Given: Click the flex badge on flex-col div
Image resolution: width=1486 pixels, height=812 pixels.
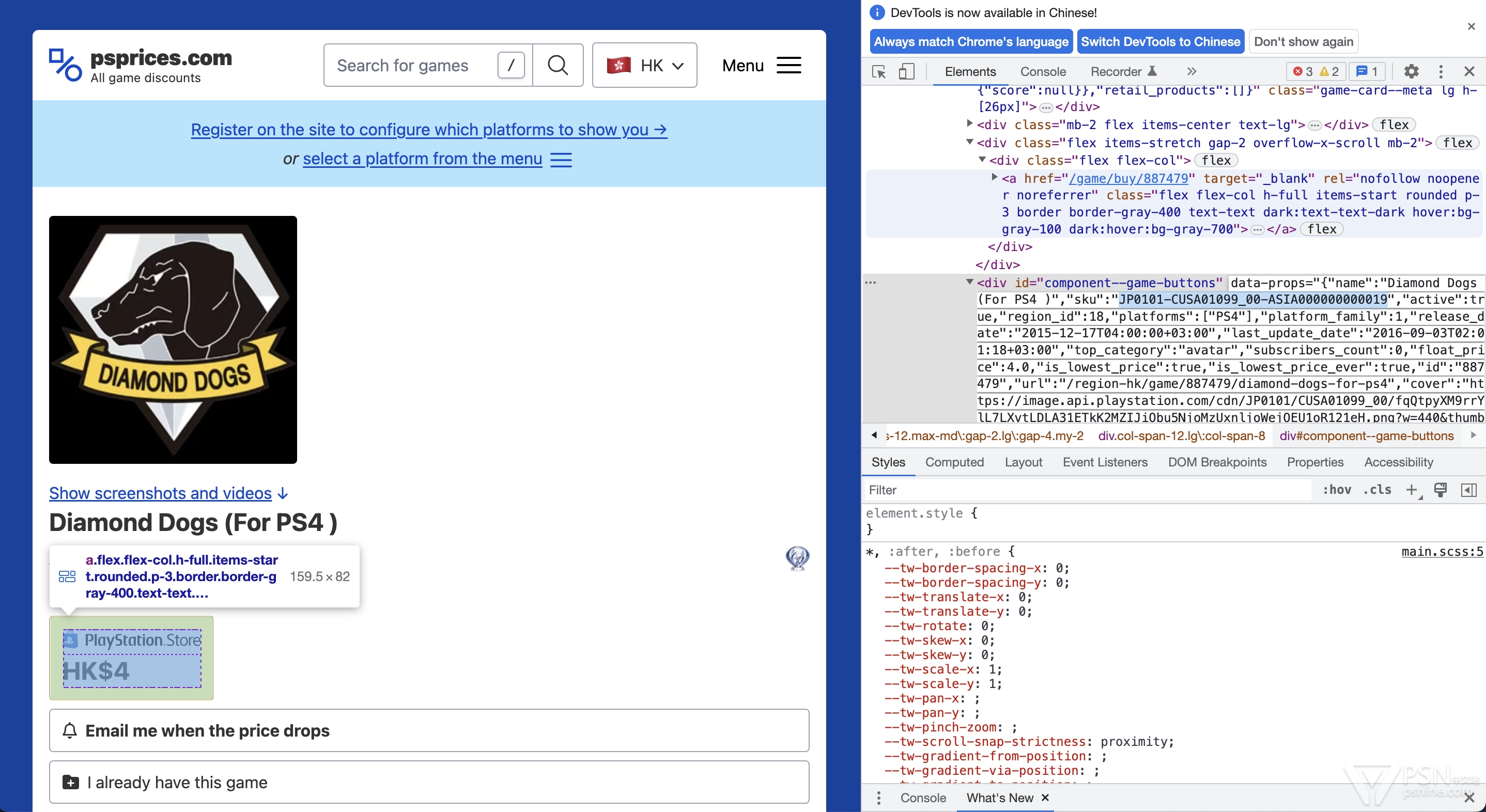Looking at the screenshot, I should tap(1216, 160).
